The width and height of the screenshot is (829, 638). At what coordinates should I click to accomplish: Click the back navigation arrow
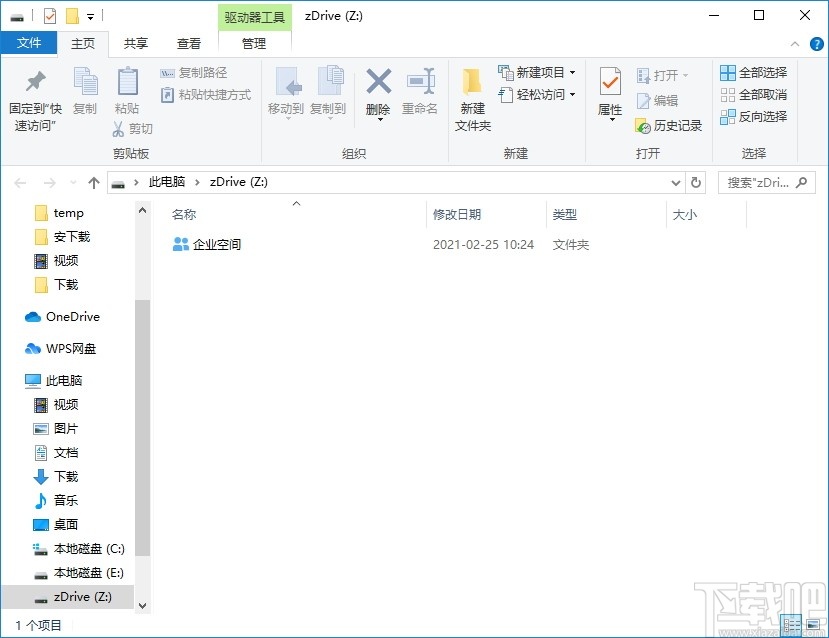point(20,182)
